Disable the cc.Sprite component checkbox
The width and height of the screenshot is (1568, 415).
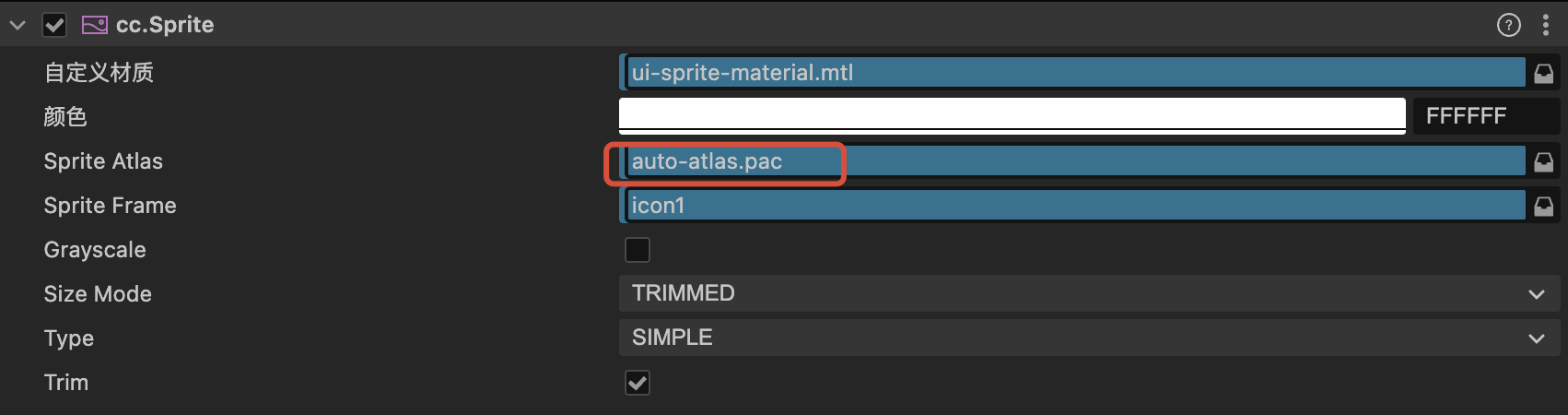(54, 25)
